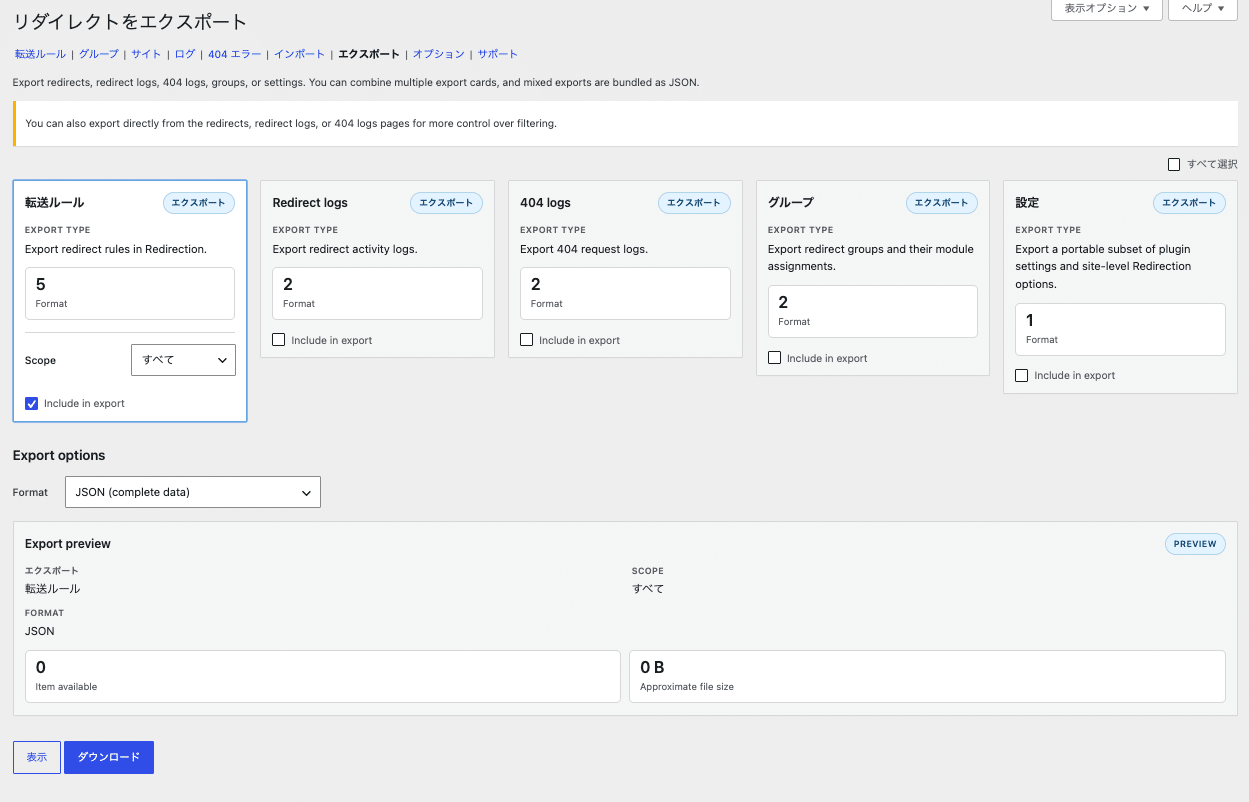Select the エクスポート tab
The image size is (1249, 802).
pos(369,54)
